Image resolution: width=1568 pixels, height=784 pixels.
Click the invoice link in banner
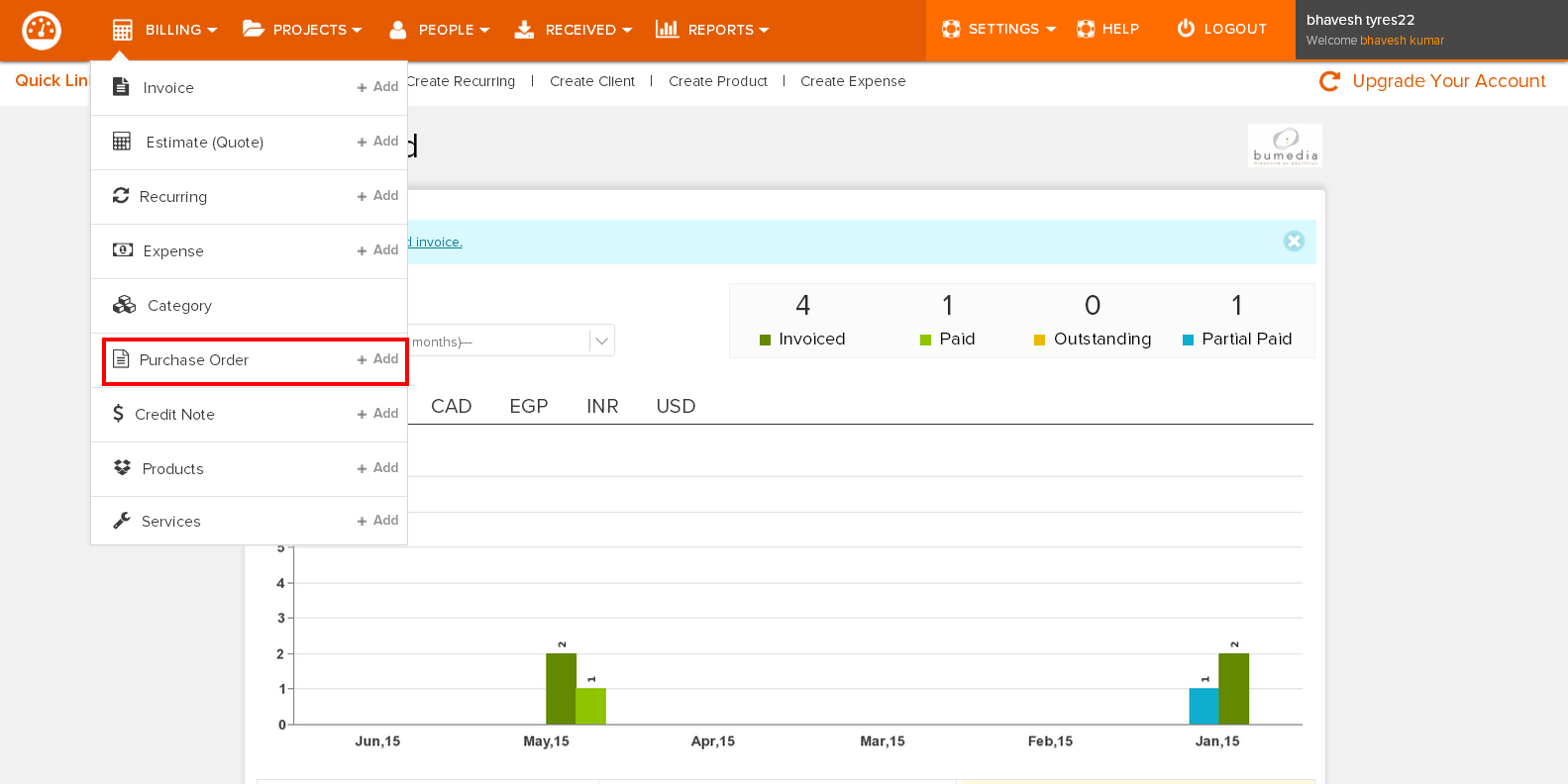436,243
